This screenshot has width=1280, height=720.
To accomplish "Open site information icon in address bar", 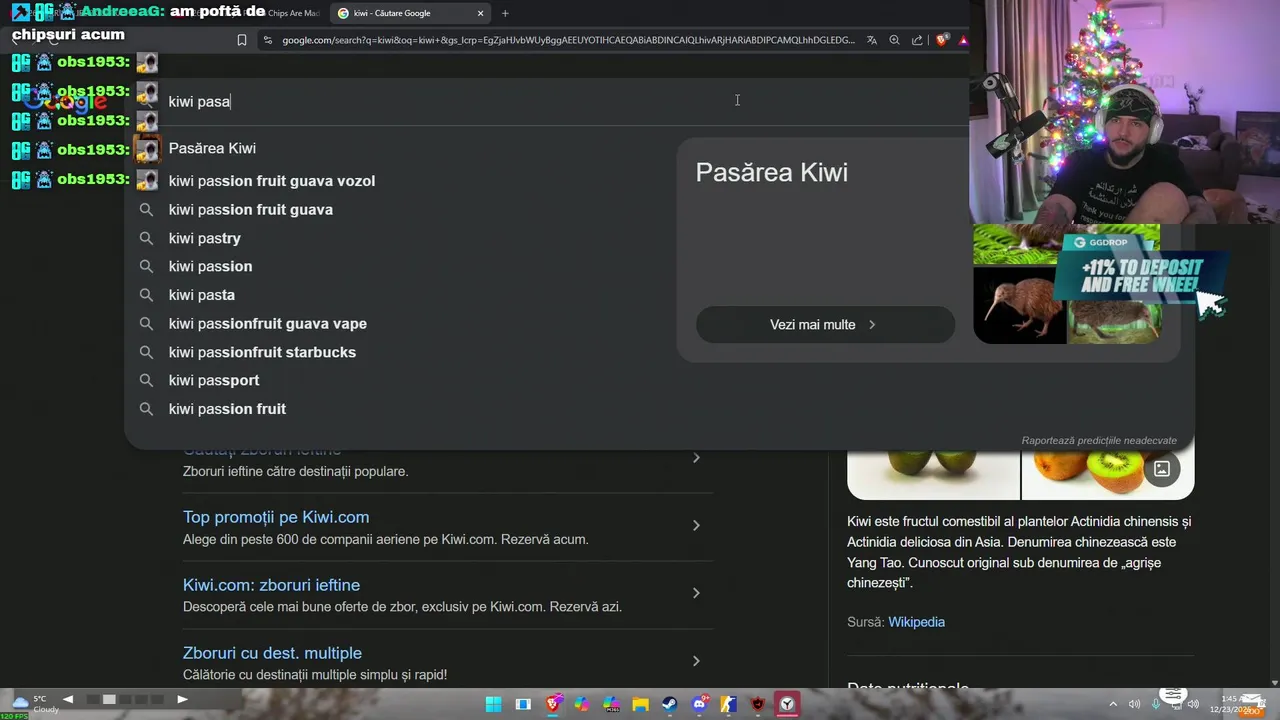I will coord(267,40).
